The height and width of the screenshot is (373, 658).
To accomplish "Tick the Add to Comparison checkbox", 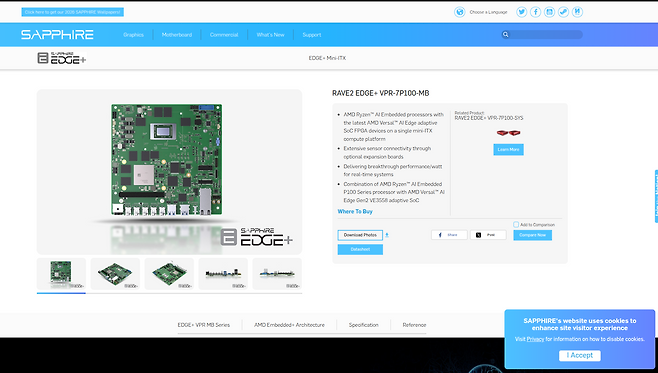I will pos(516,224).
